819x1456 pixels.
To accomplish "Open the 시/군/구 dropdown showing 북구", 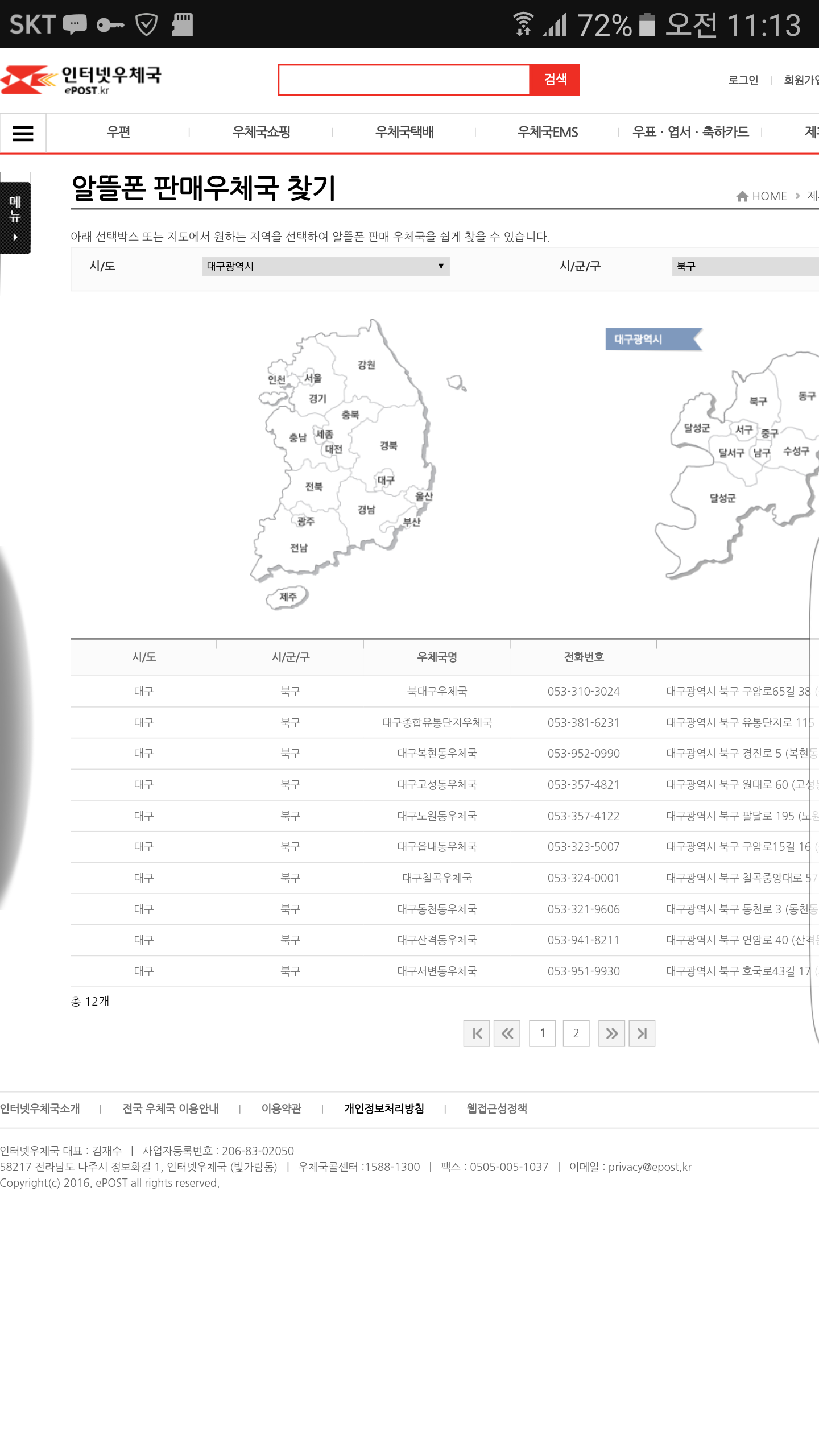I will [x=745, y=266].
